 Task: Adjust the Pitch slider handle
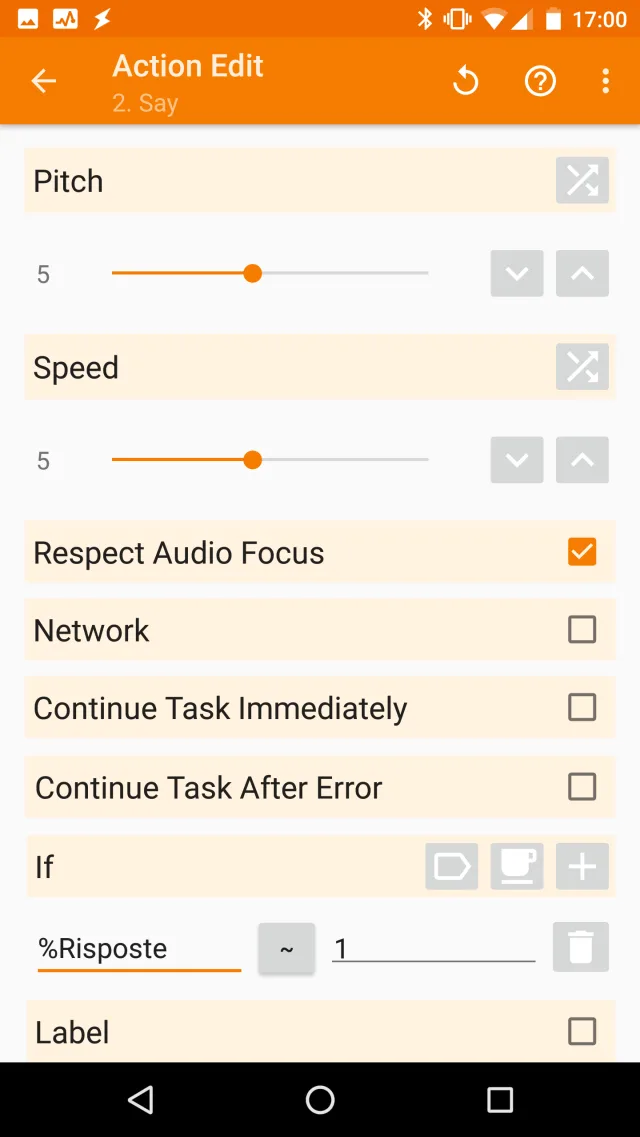click(253, 273)
